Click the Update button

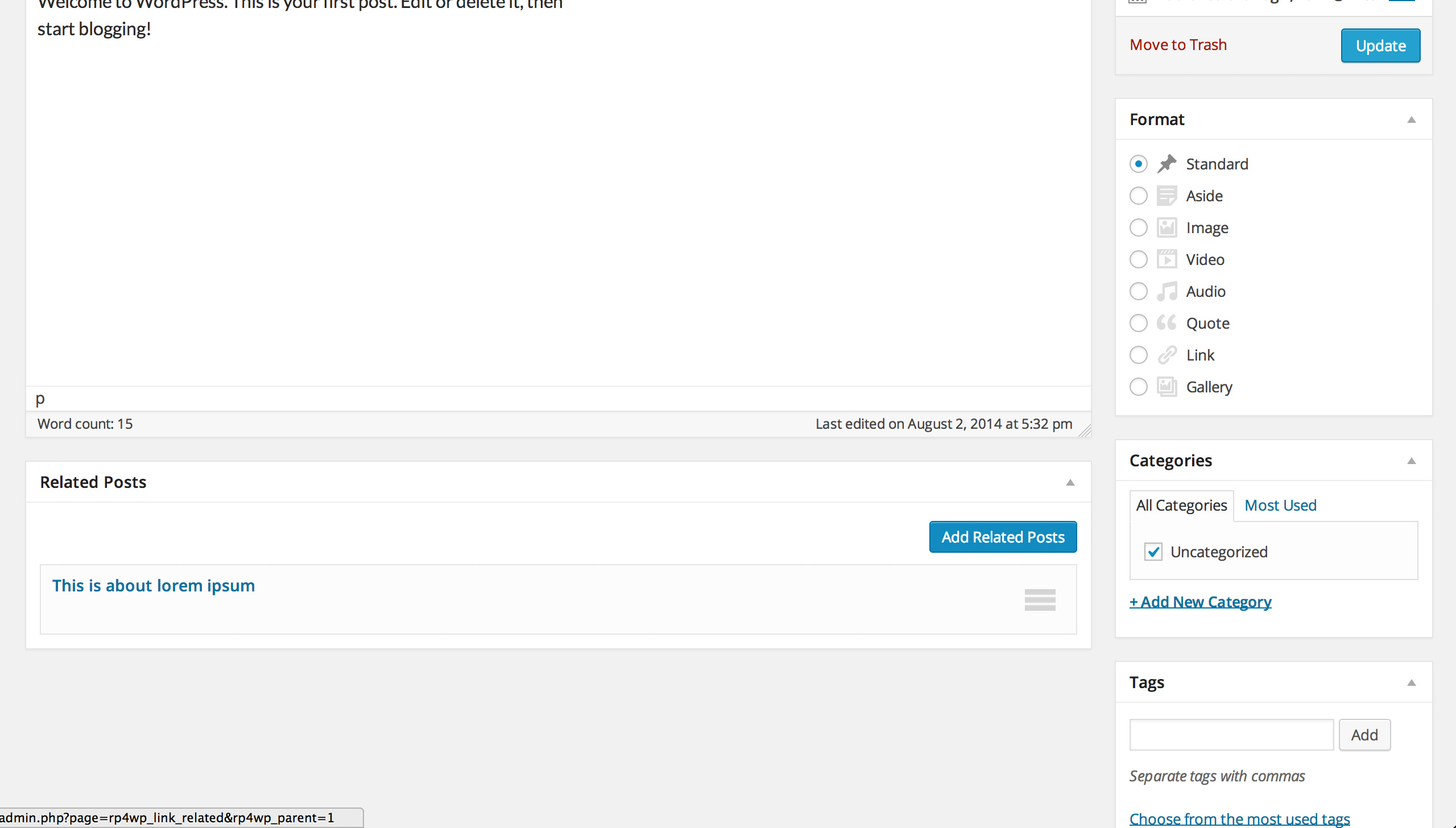coord(1380,45)
